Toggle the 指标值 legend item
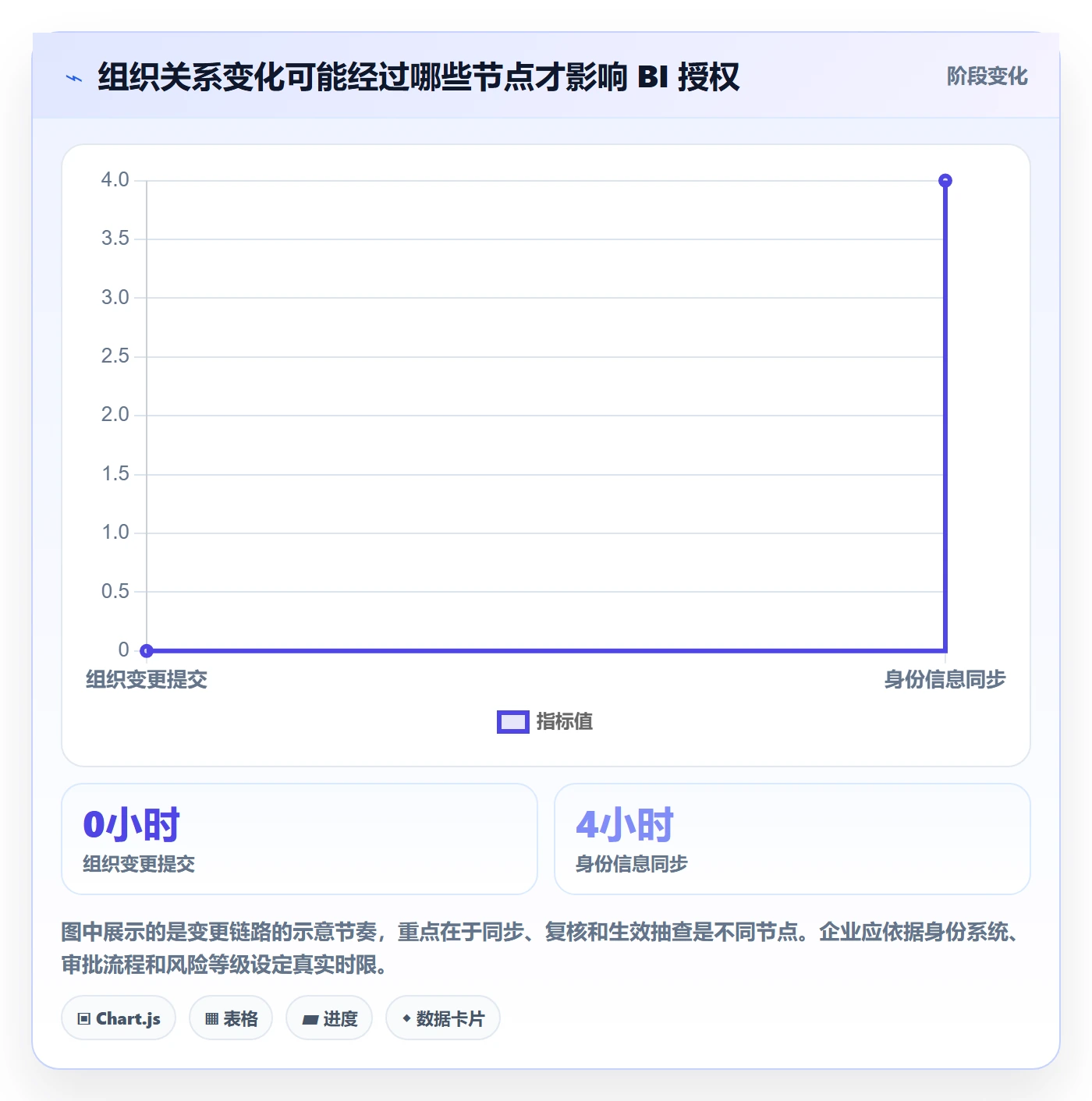 pyautogui.click(x=545, y=722)
